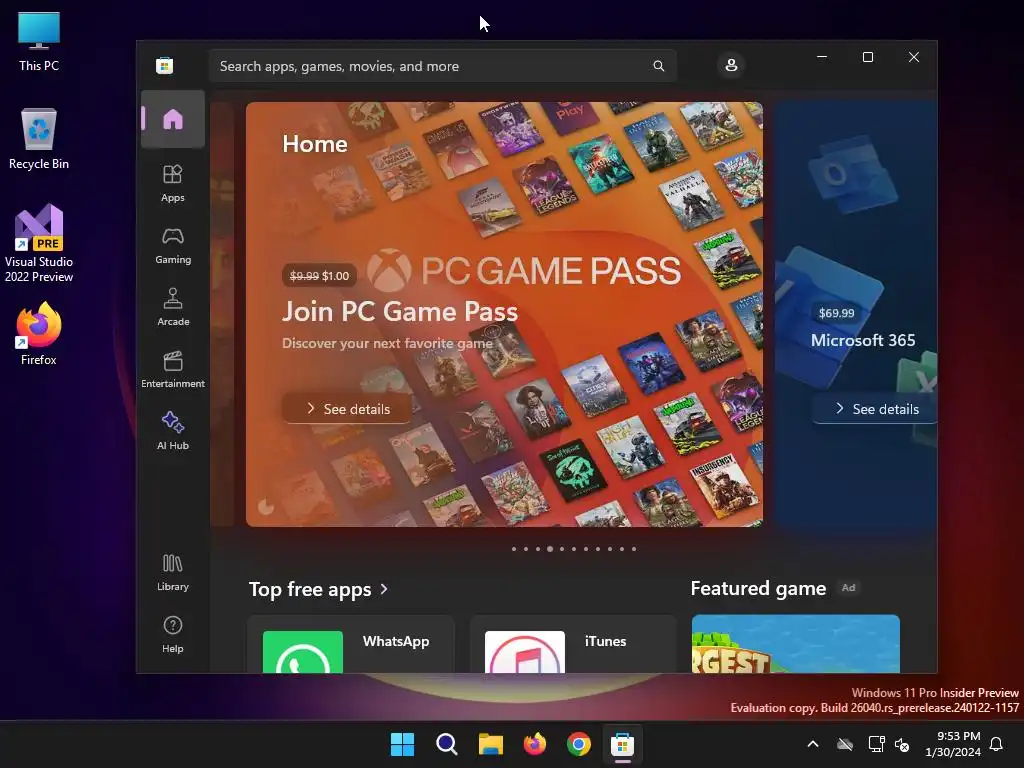Select the first carousel page dot
This screenshot has height=768, width=1024.
coord(514,549)
